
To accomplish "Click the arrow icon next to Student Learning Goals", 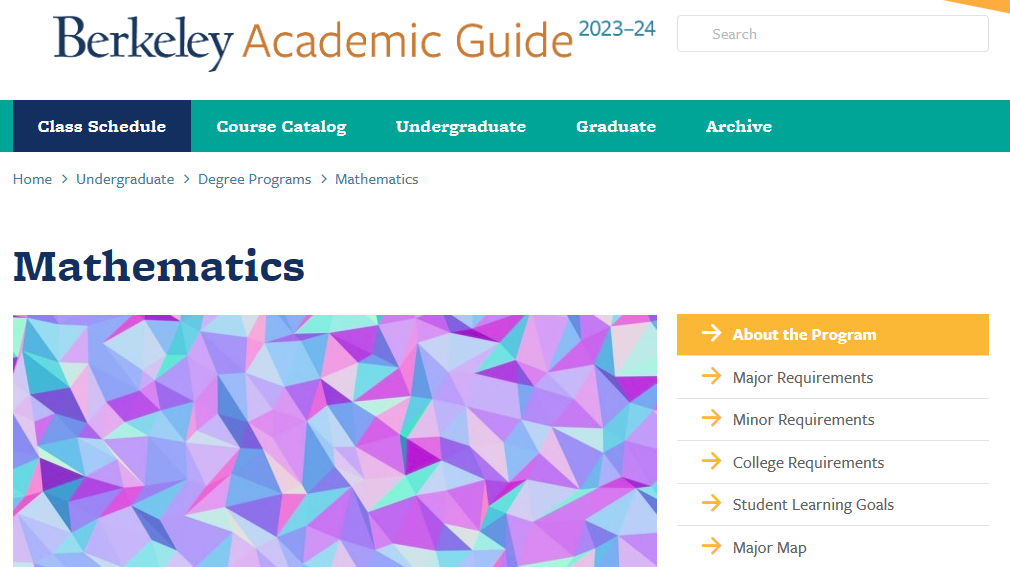I will [x=711, y=503].
